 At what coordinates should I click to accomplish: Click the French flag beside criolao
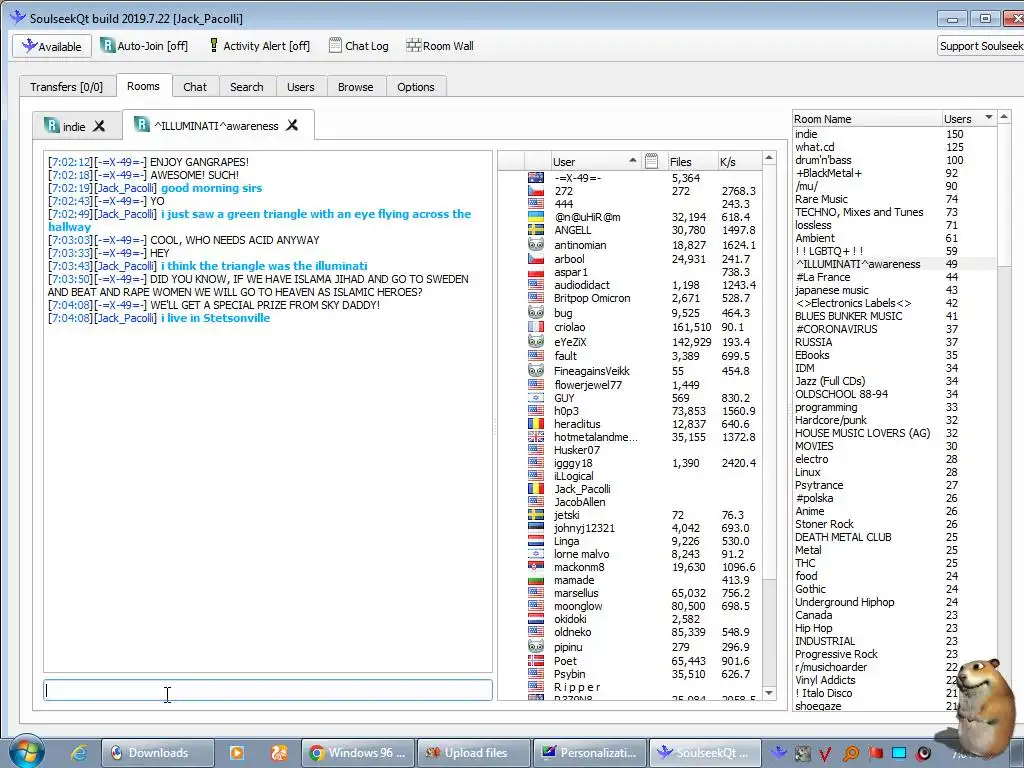click(x=536, y=327)
